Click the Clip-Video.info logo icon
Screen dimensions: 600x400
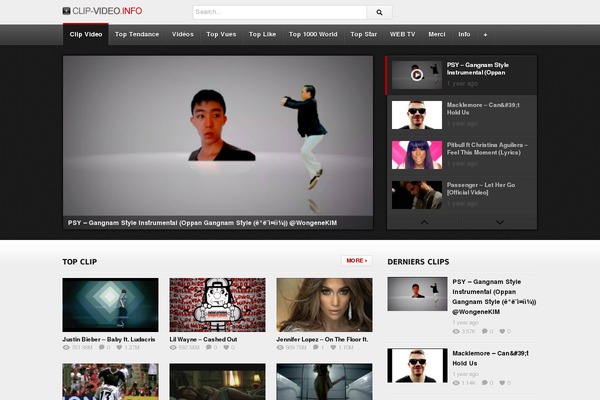(67, 11)
